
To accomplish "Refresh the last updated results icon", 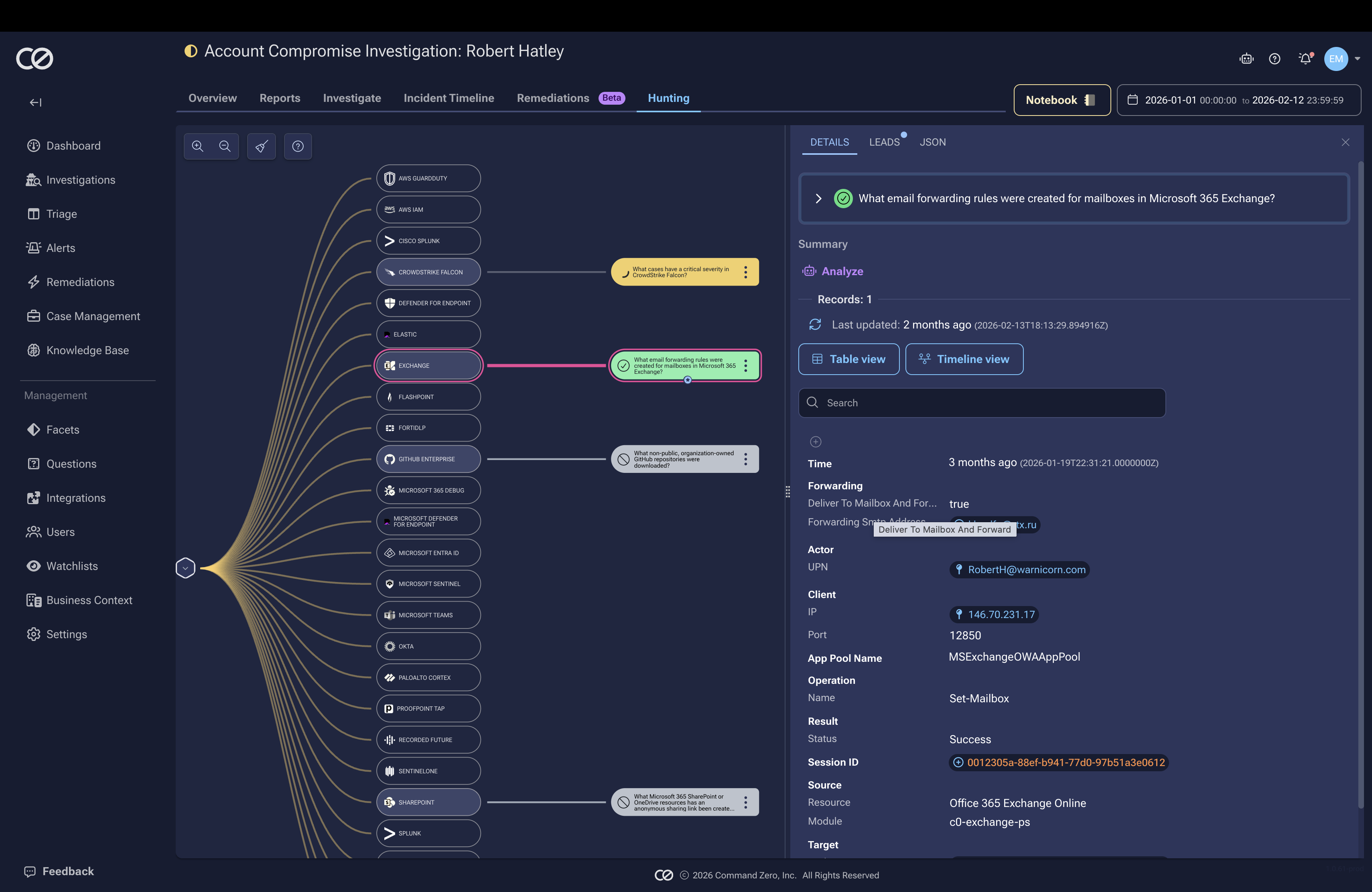I will pyautogui.click(x=814, y=325).
